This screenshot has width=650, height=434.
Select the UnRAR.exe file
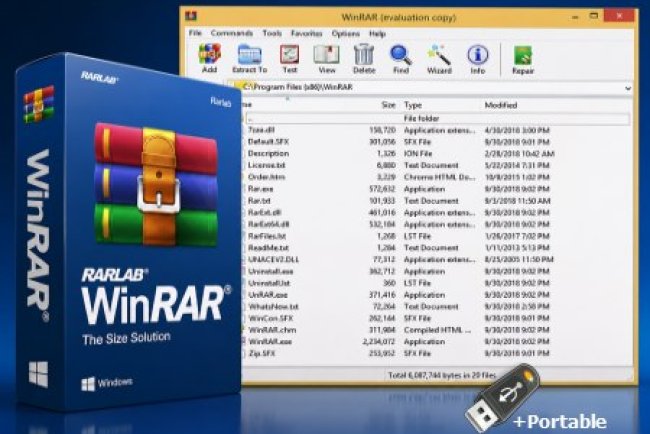click(x=268, y=295)
